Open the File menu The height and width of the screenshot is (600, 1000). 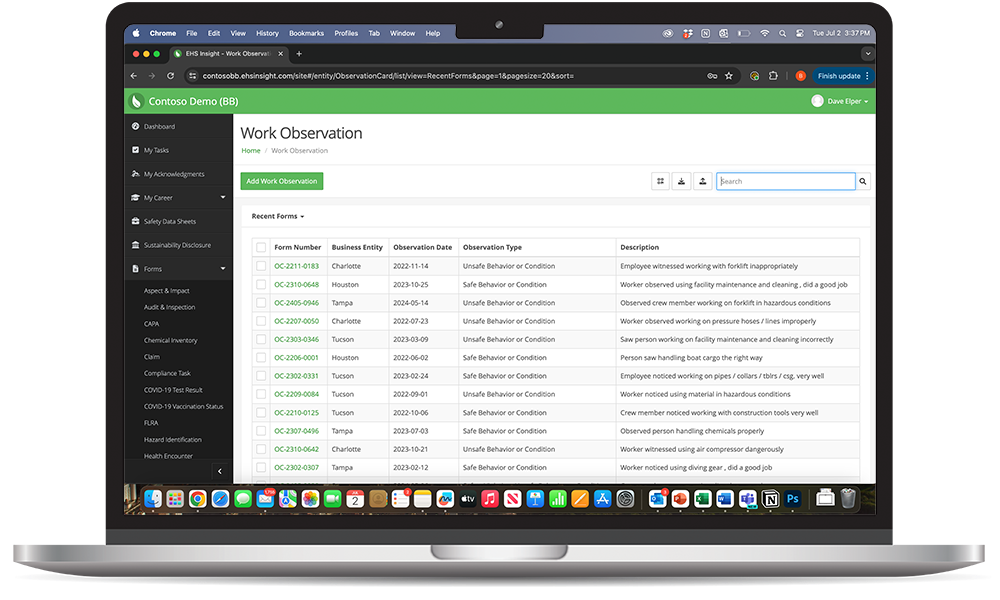[x=191, y=33]
